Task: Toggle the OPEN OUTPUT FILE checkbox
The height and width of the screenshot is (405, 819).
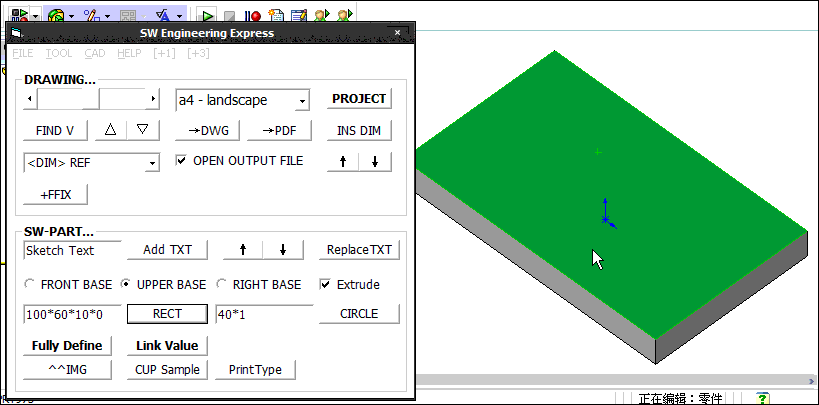Action: [x=181, y=160]
